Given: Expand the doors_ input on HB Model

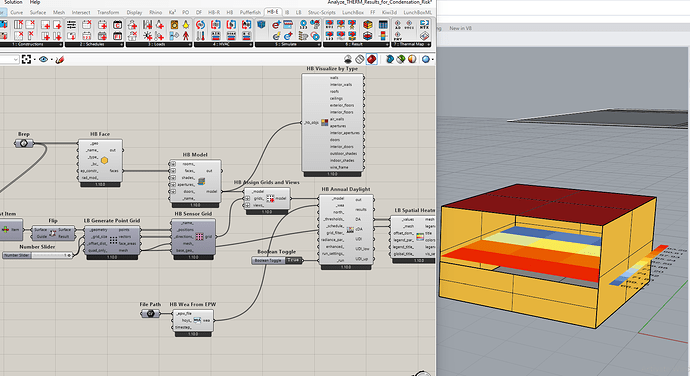Looking at the screenshot, I should (173, 192).
